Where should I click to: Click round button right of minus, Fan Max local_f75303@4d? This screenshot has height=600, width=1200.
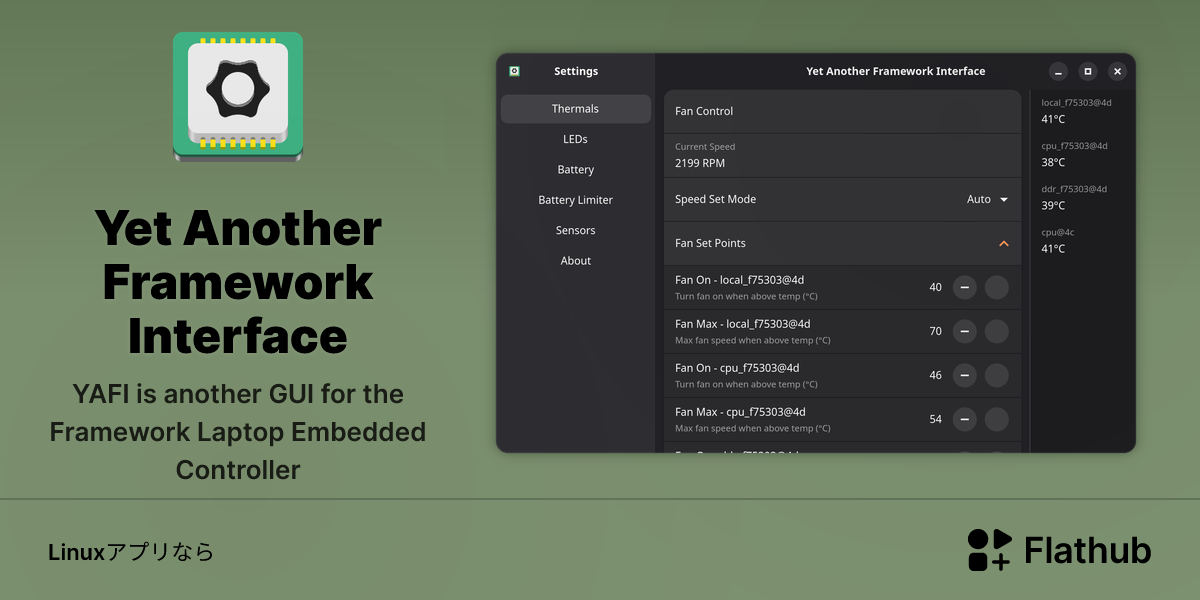click(997, 332)
